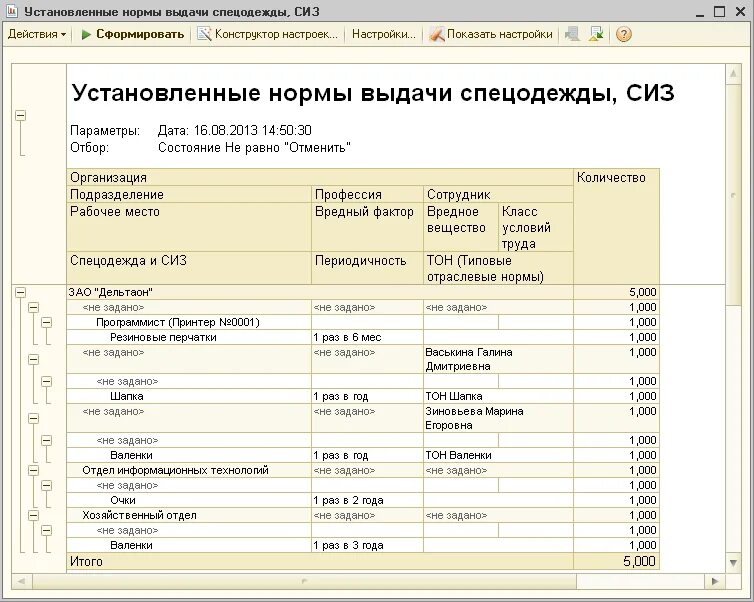Collapse subgroup containing ТОН Валенки row
Image resolution: width=754 pixels, height=602 pixels.
[46, 440]
